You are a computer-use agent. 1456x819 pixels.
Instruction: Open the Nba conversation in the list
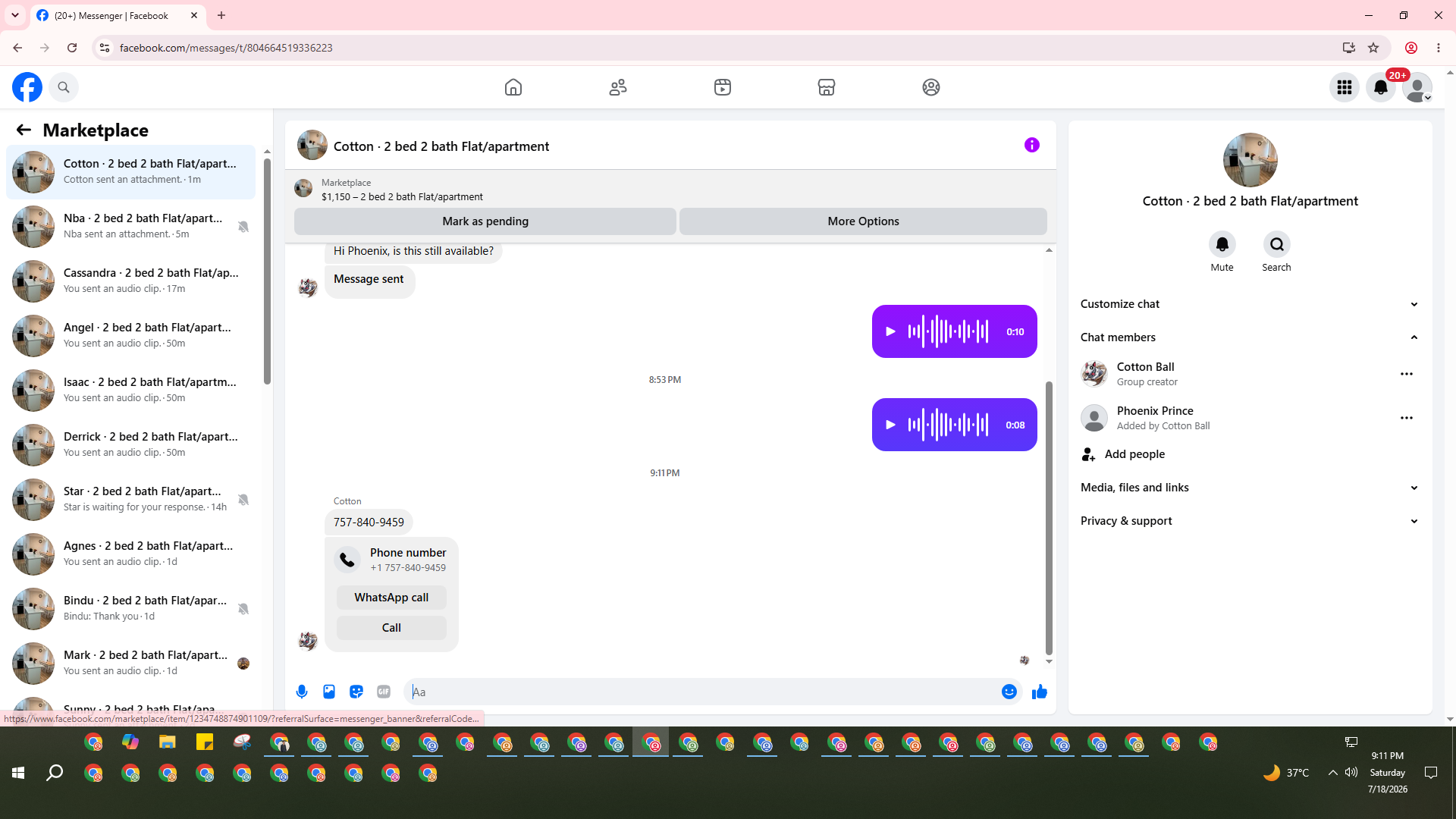pyautogui.click(x=130, y=227)
